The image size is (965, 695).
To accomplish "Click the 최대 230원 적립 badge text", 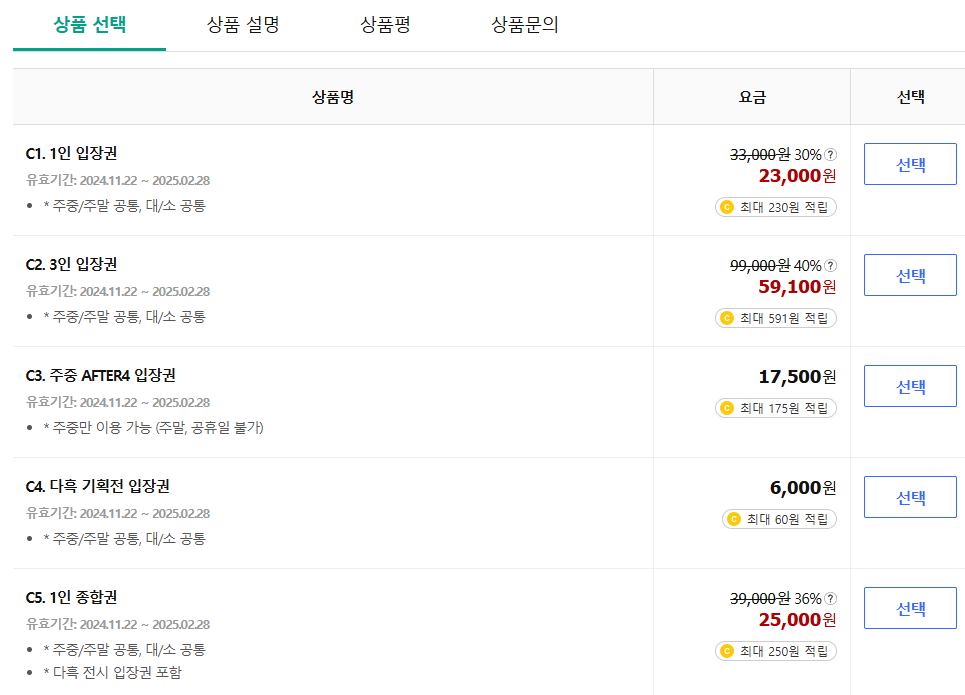I will [784, 207].
